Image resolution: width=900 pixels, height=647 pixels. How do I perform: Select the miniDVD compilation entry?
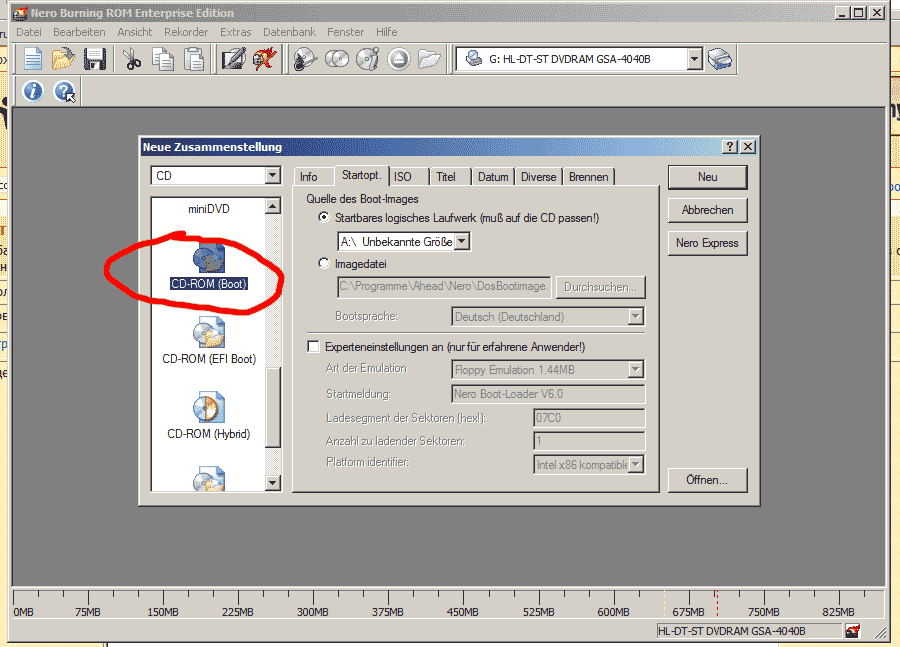pos(209,209)
